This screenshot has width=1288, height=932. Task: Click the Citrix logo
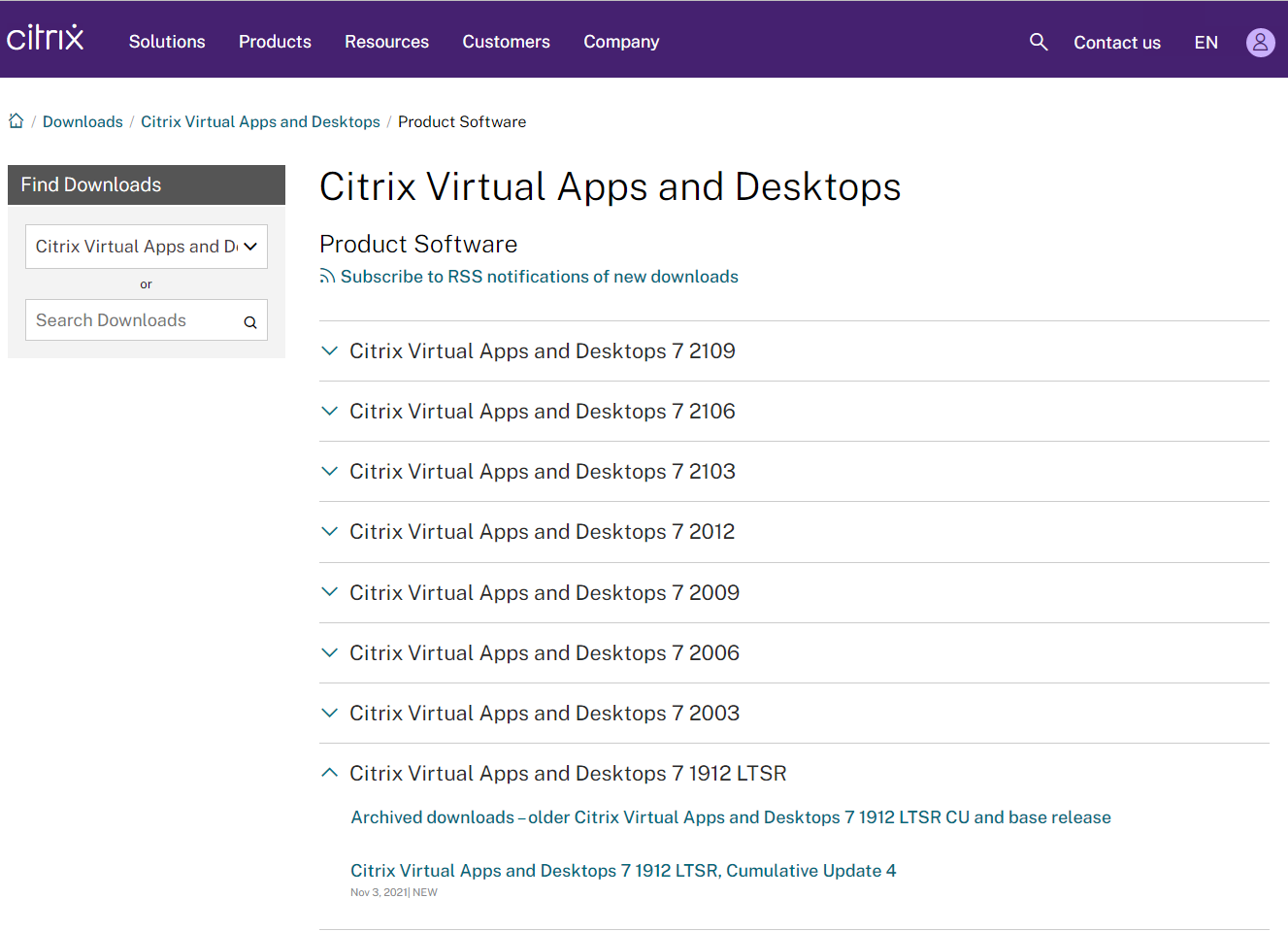46,39
